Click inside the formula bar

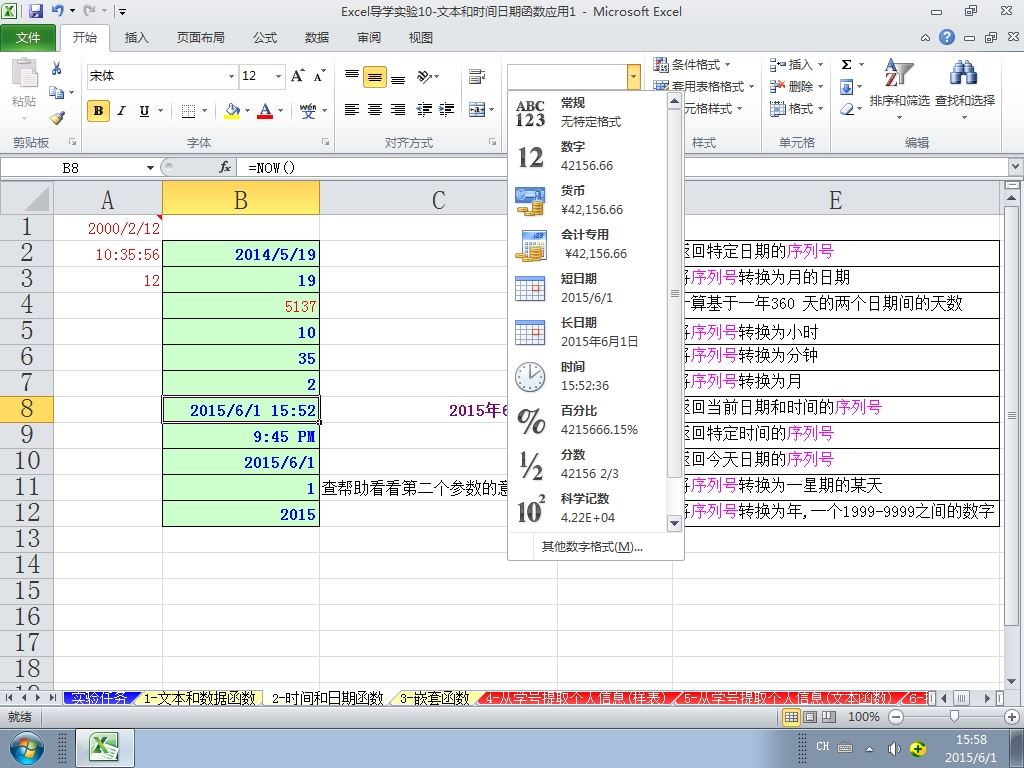pyautogui.click(x=624, y=168)
